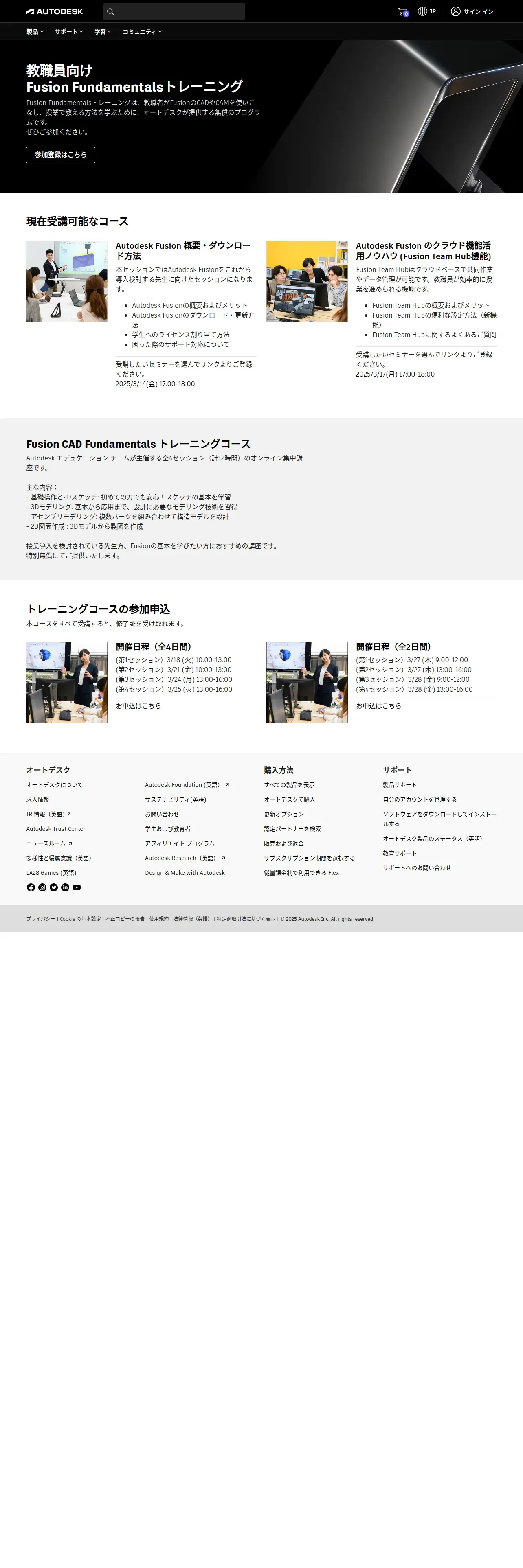The width and height of the screenshot is (523, 1568).
Task: Open 2025/3/17(月) 17:00-18:00 seminar link
Action: (x=395, y=374)
